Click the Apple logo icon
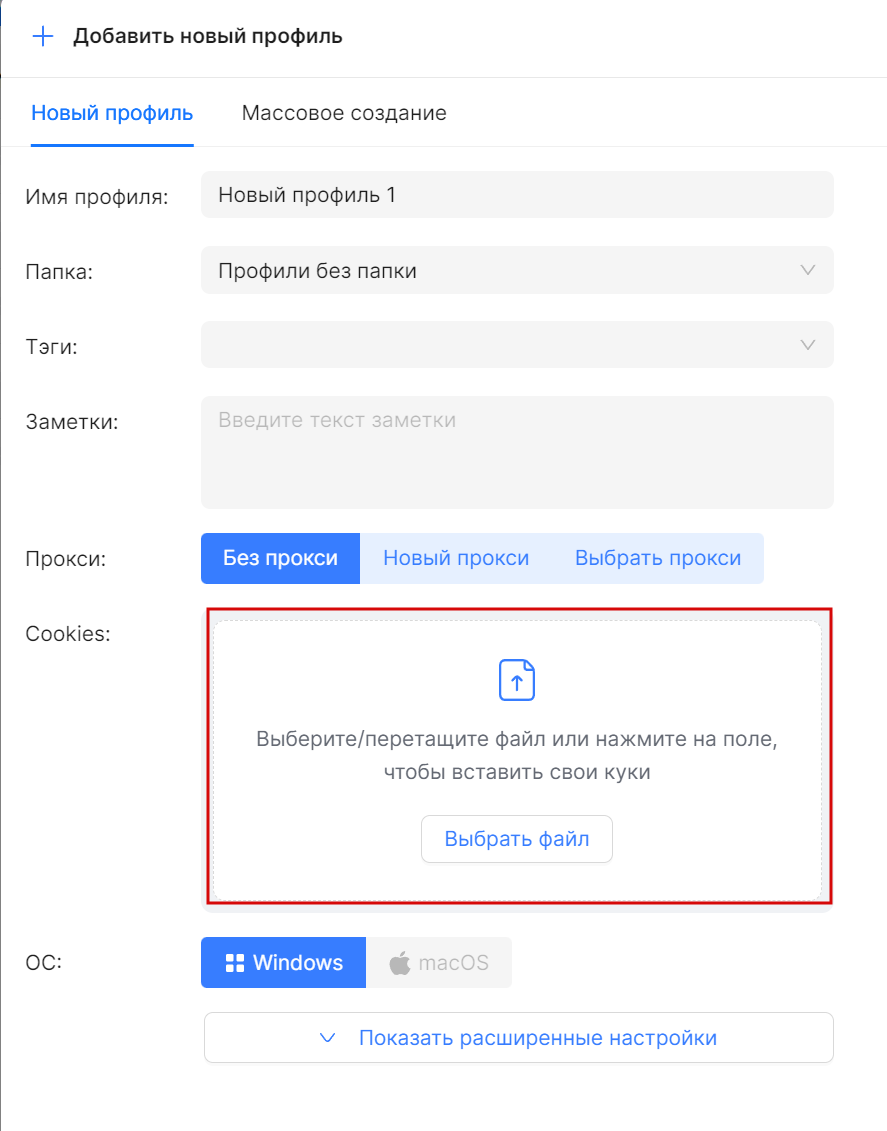This screenshot has height=1131, width=887. coord(399,963)
